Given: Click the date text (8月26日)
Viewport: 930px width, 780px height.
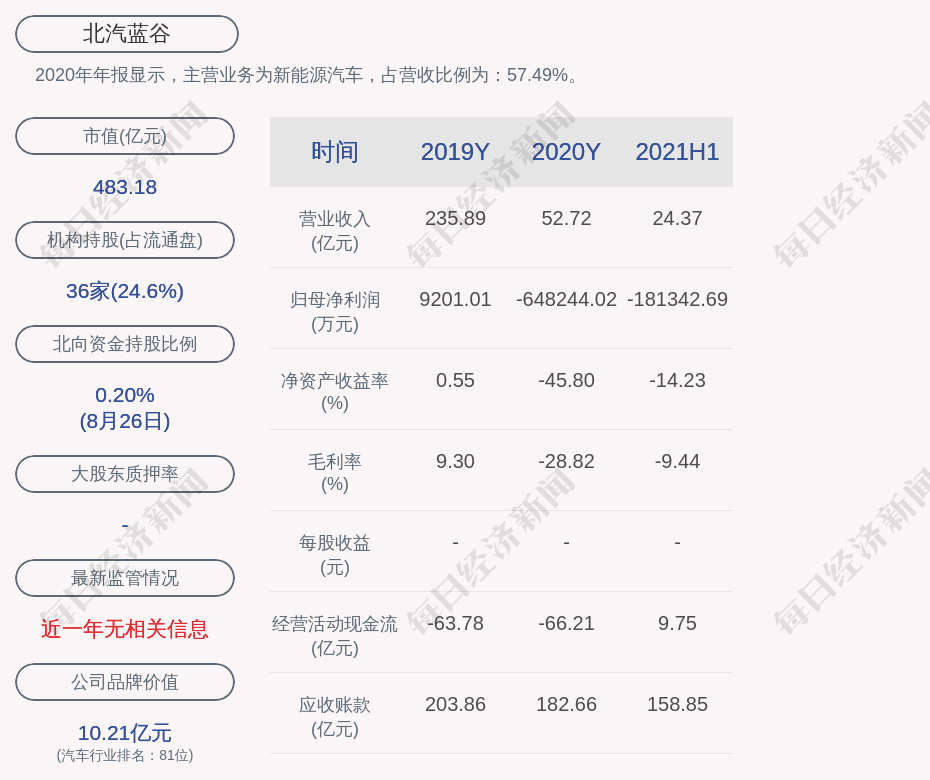Looking at the screenshot, I should tap(125, 421).
